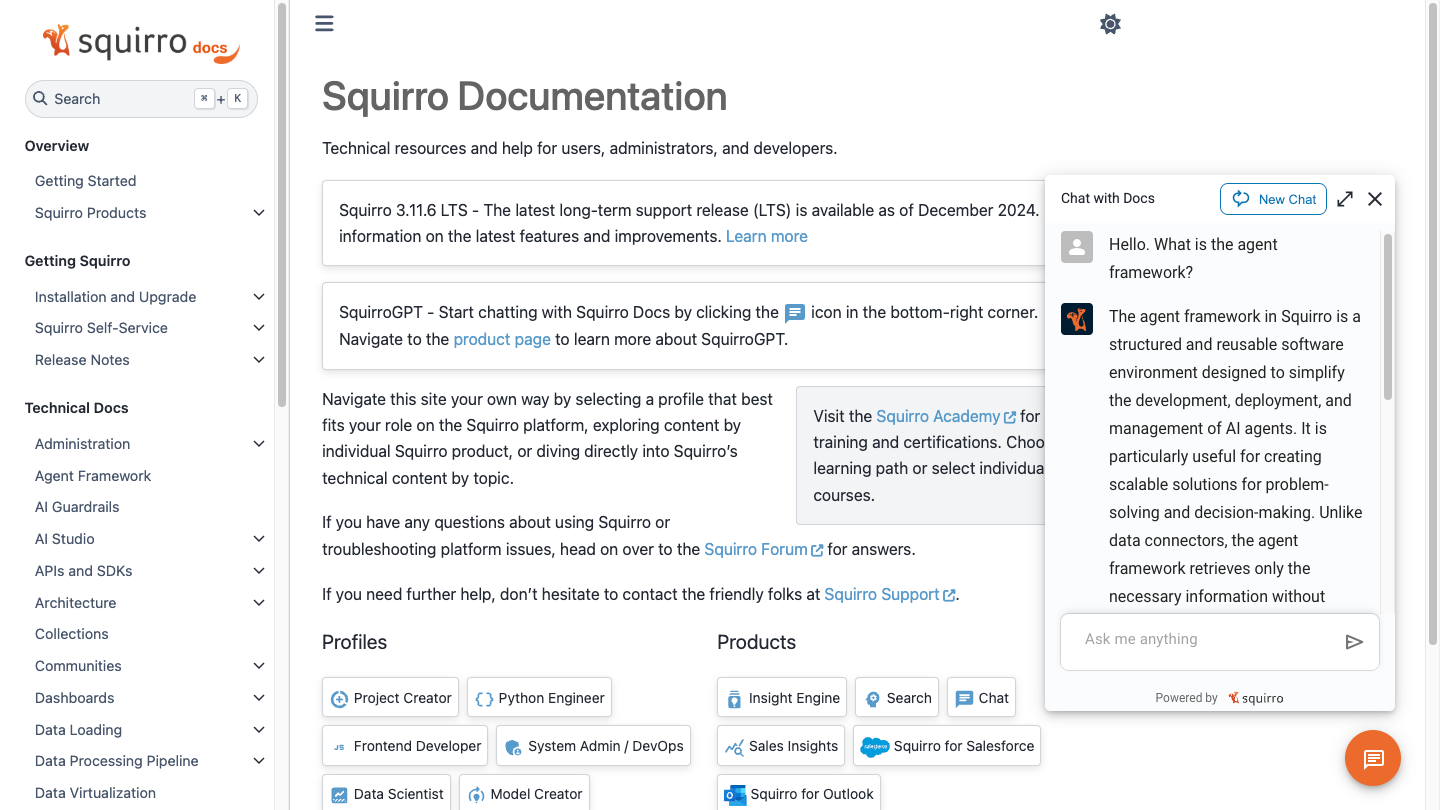This screenshot has height=810, width=1440.
Task: Expand Squirro Self-Service chevron
Action: [259, 328]
